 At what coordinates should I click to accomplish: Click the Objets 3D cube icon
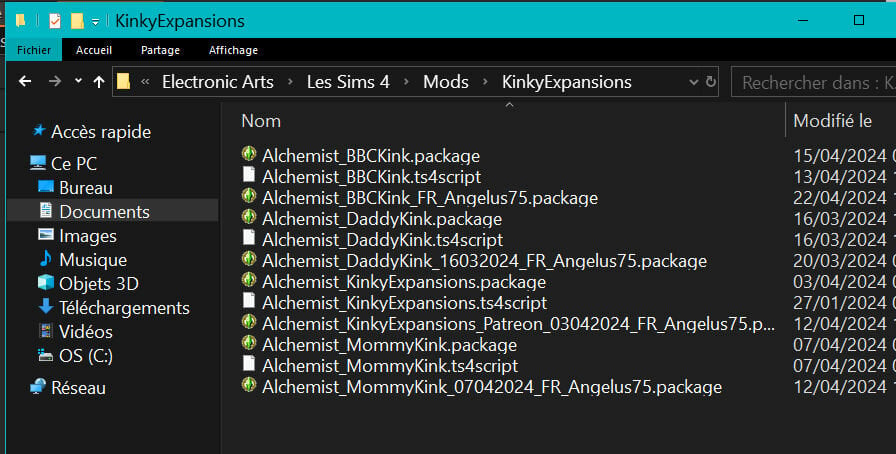(x=46, y=282)
